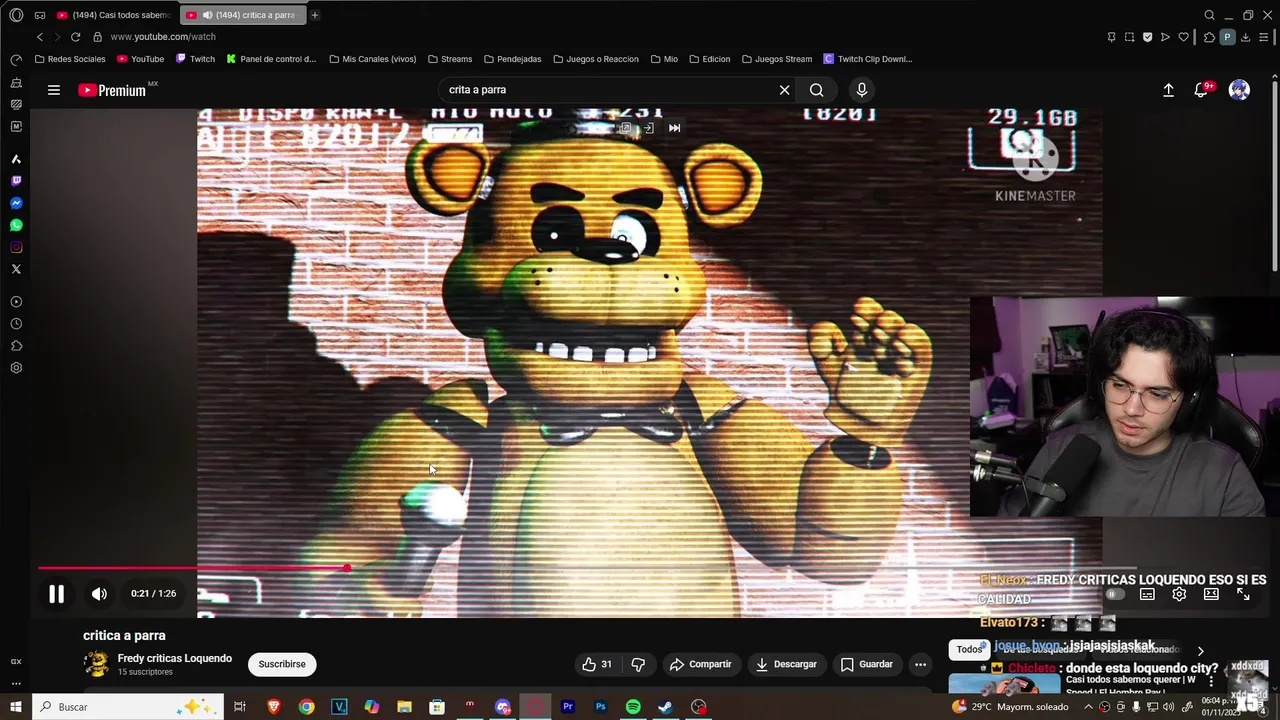Image resolution: width=1280 pixels, height=720 pixels.
Task: Clear the search query
Action: (x=784, y=90)
